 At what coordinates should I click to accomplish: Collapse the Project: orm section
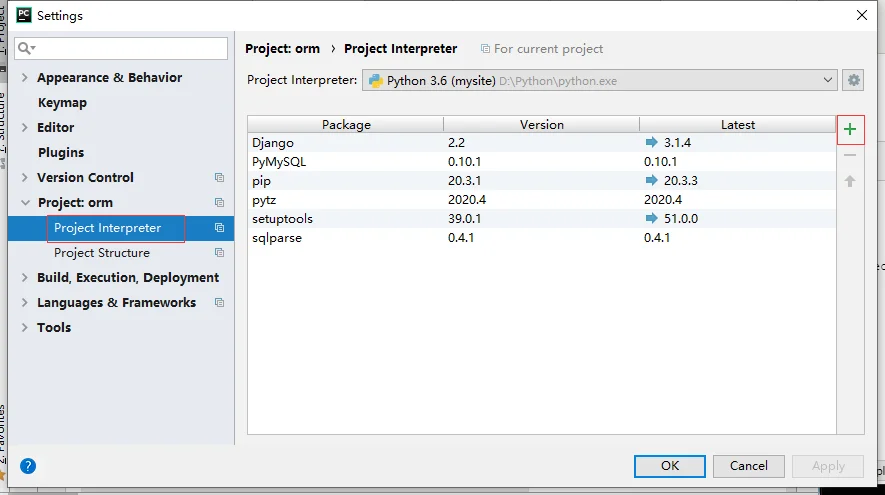click(25, 202)
